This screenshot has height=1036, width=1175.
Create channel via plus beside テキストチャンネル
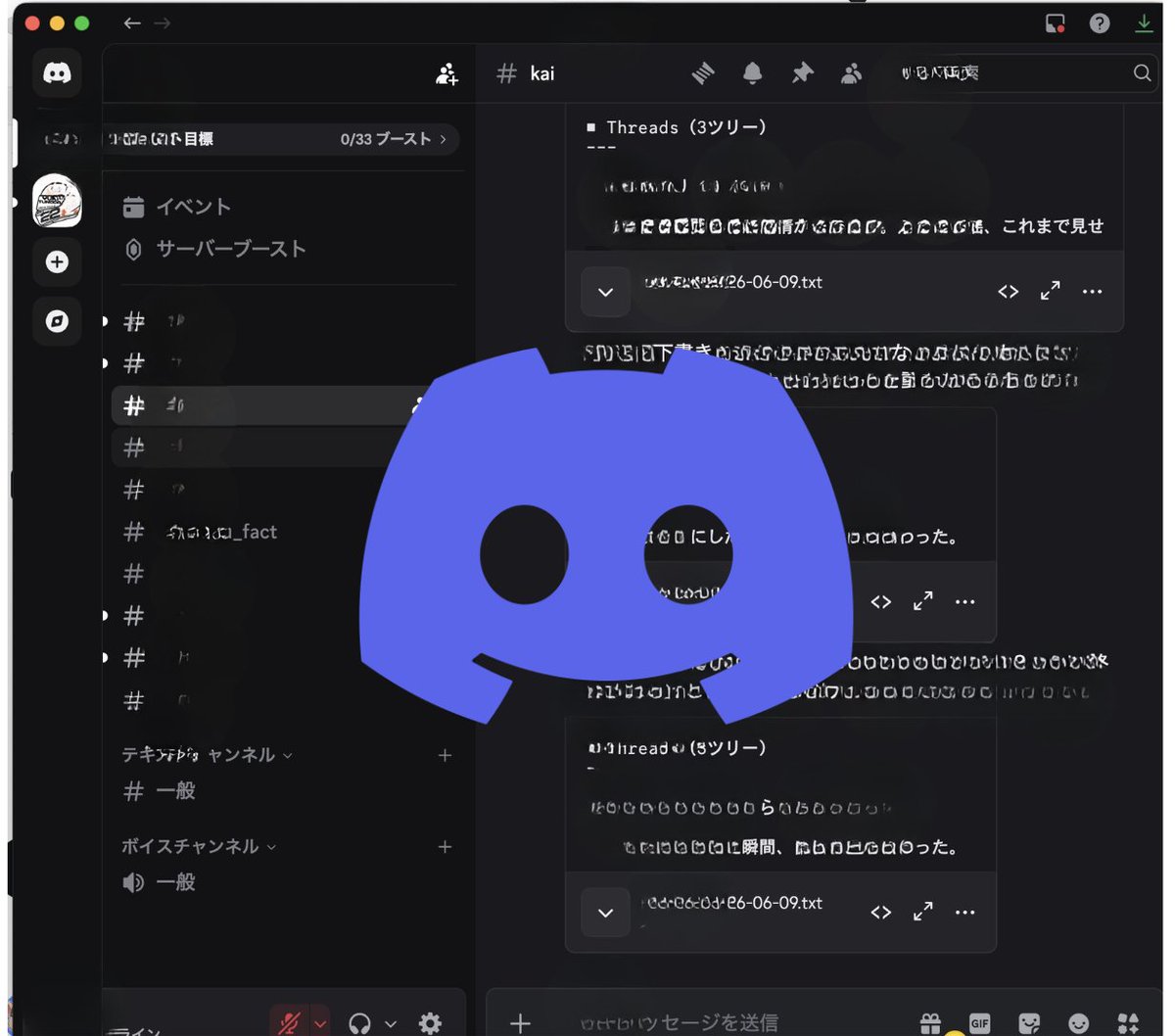(445, 755)
